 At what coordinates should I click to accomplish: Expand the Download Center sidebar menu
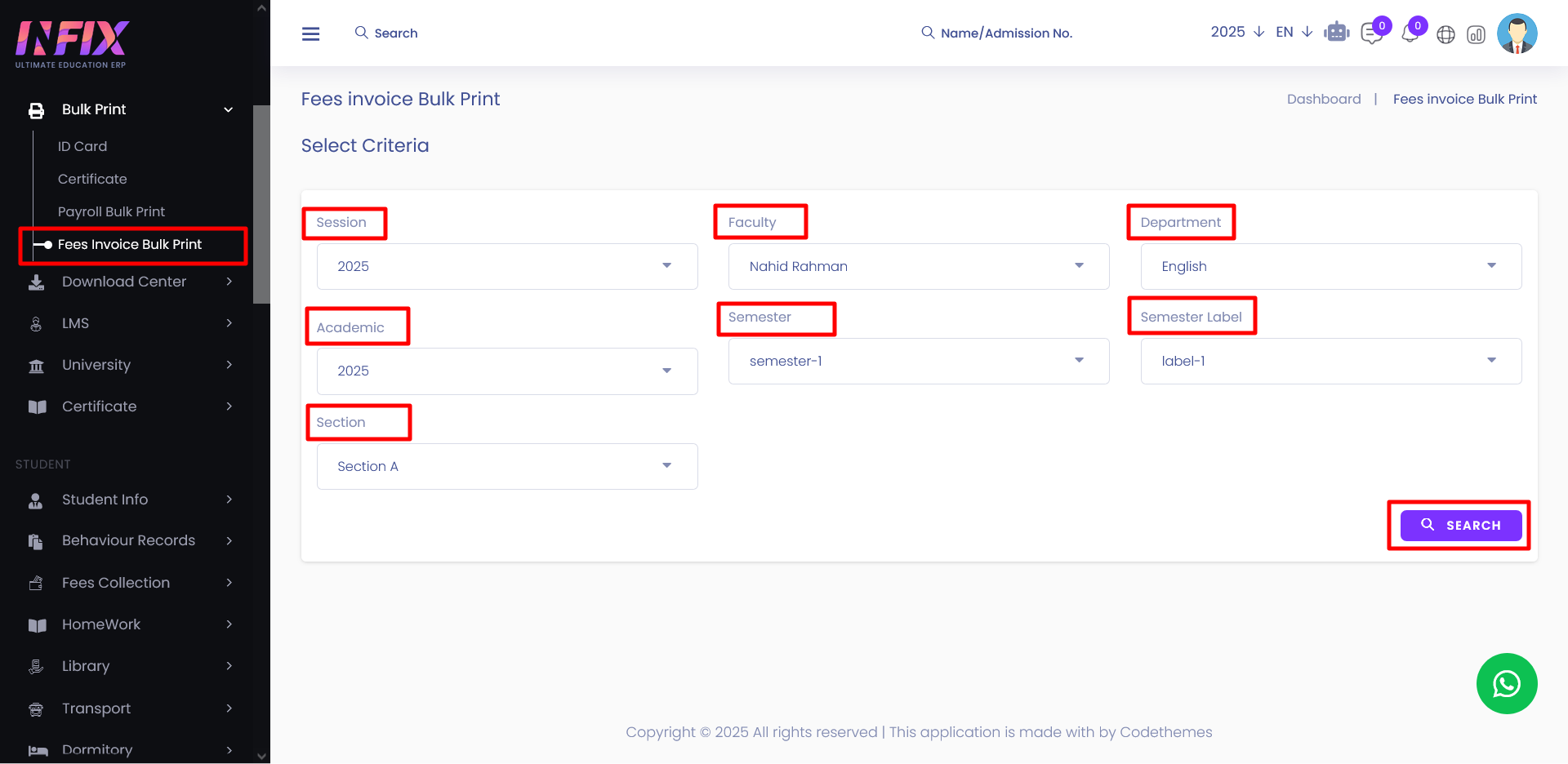(124, 282)
